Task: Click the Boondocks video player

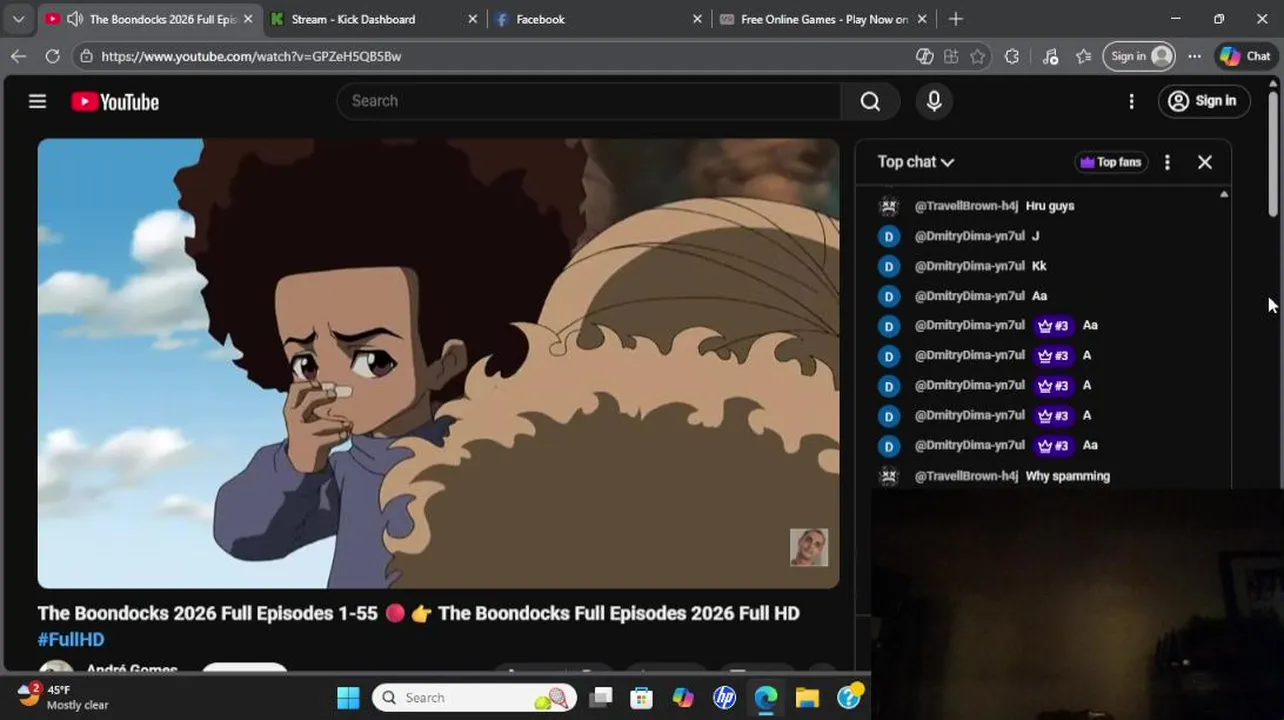Action: coord(438,363)
